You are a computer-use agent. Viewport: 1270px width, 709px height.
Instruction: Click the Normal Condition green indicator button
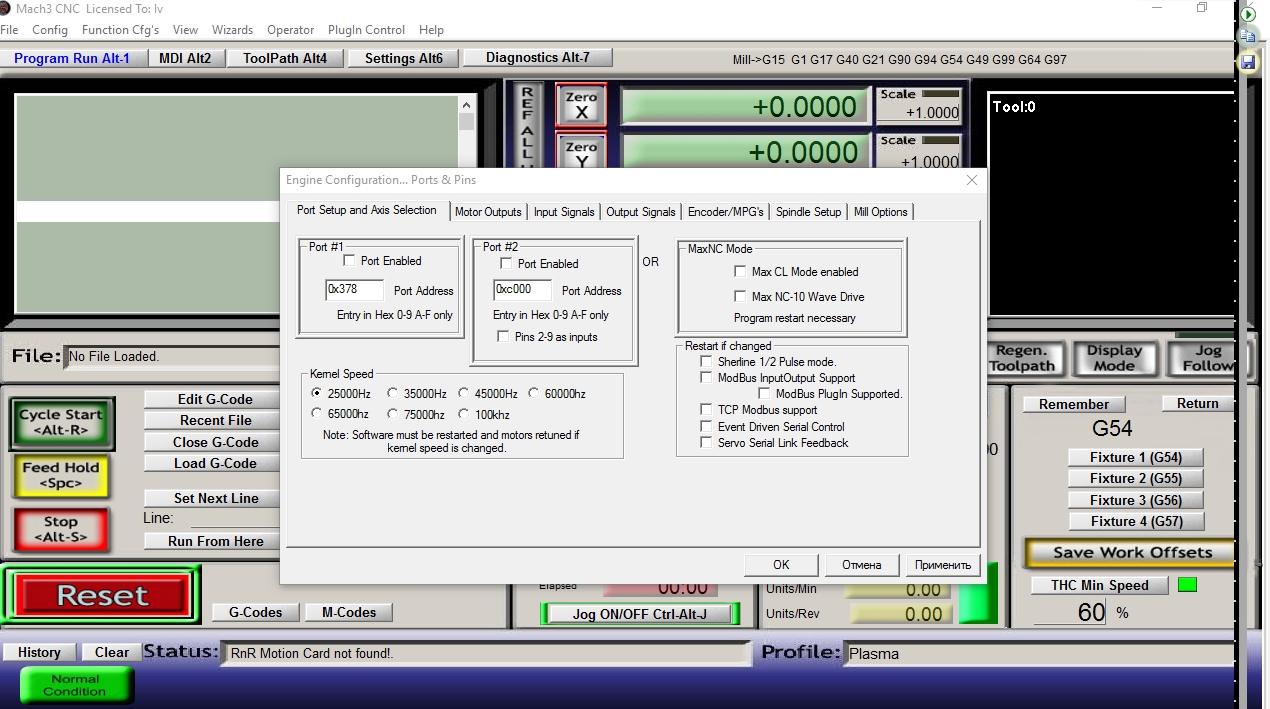[75, 685]
